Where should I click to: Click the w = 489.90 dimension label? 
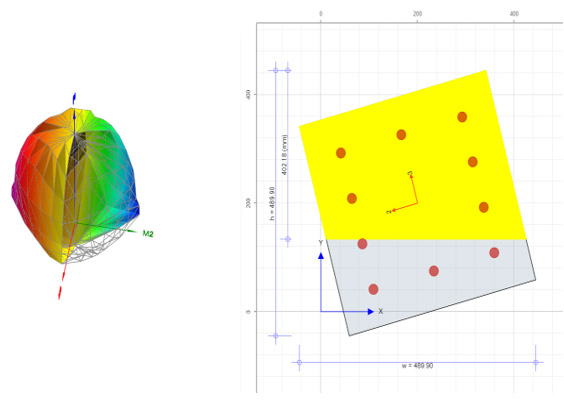[417, 366]
